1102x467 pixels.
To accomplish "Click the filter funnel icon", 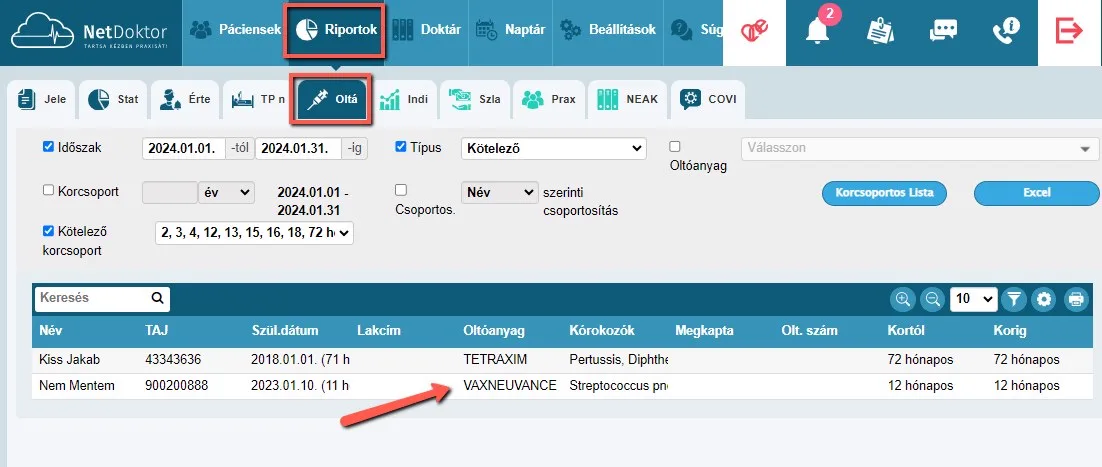I will [x=1013, y=300].
